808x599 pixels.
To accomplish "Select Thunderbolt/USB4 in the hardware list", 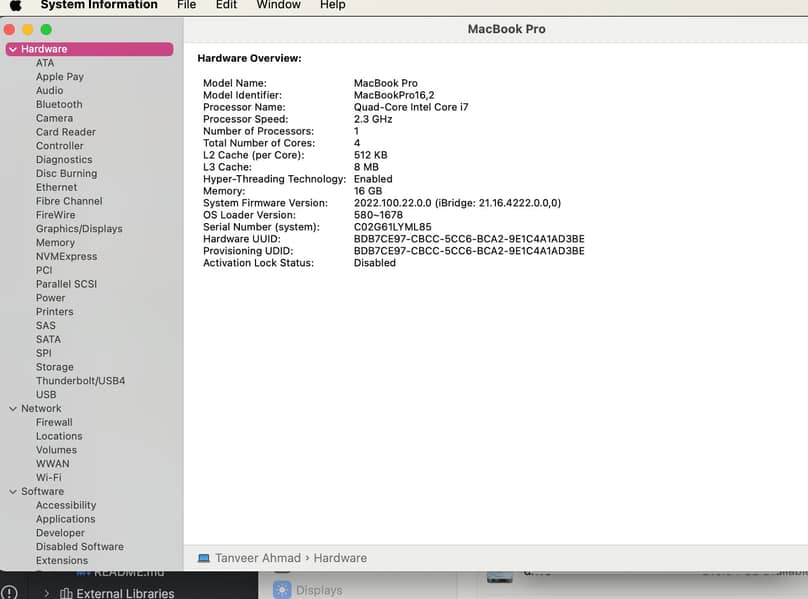I will 80,381.
